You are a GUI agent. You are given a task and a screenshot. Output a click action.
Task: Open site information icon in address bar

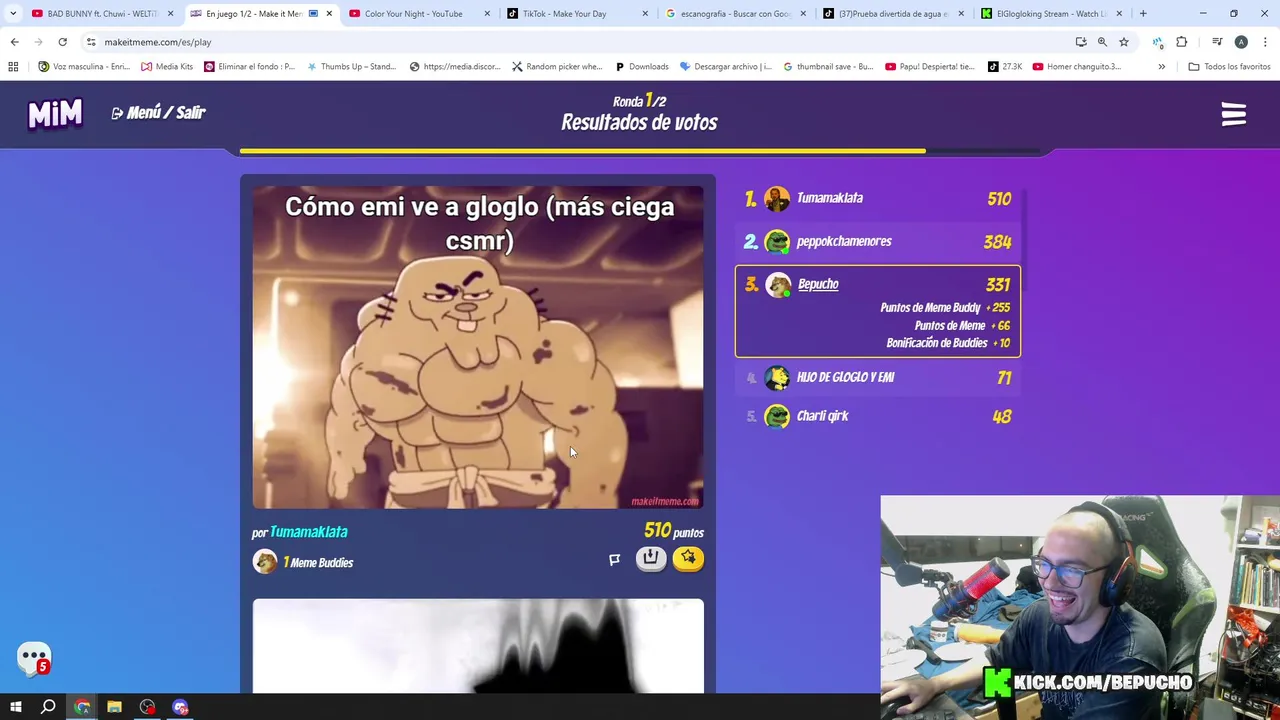pyautogui.click(x=91, y=42)
